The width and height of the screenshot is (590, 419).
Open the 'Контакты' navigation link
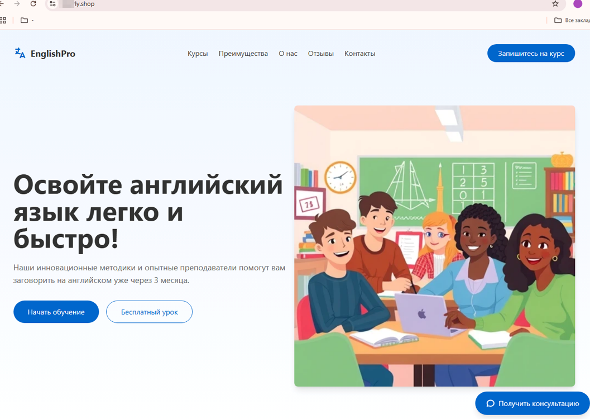(x=360, y=53)
